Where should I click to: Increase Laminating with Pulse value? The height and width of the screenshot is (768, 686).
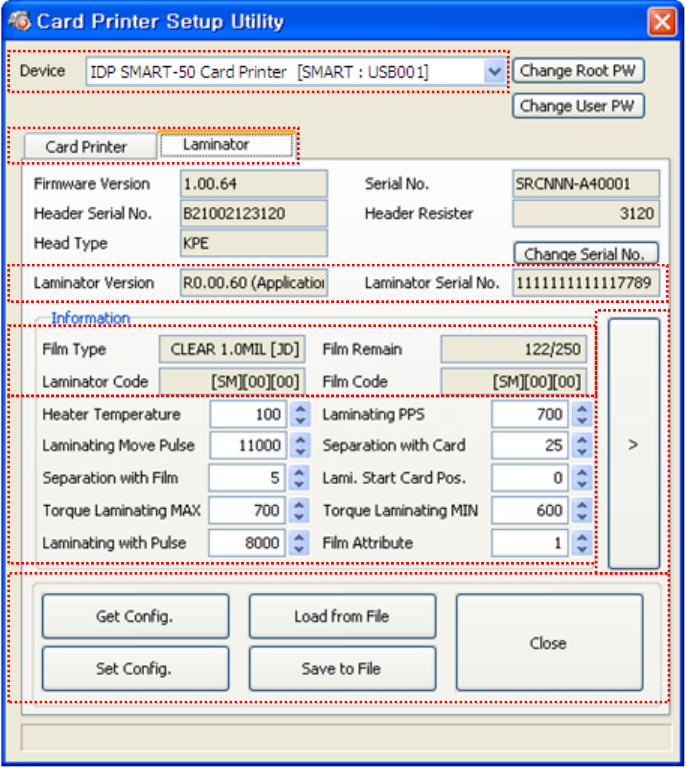299,536
